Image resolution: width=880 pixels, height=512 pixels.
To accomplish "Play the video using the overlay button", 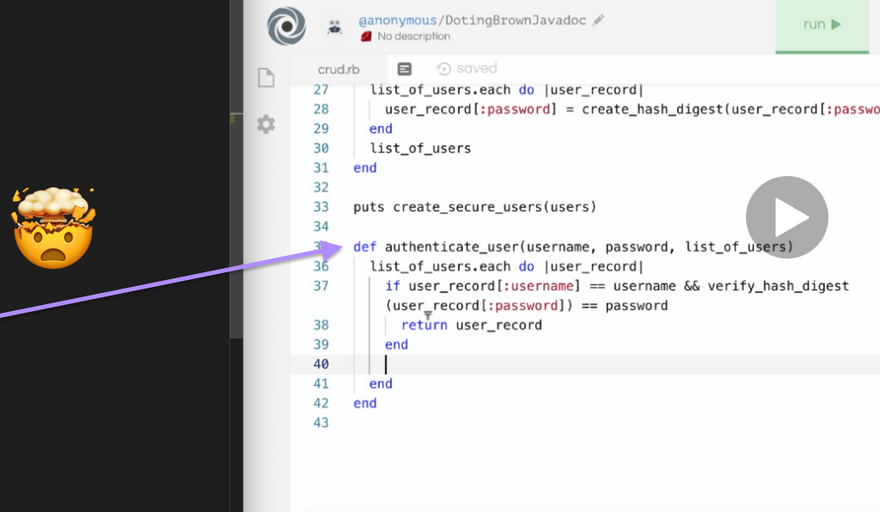I will (x=787, y=217).
